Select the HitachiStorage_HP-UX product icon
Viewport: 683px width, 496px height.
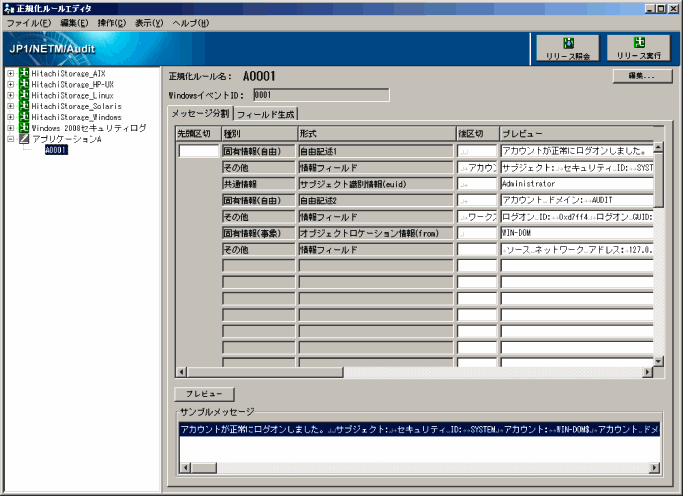[23, 85]
